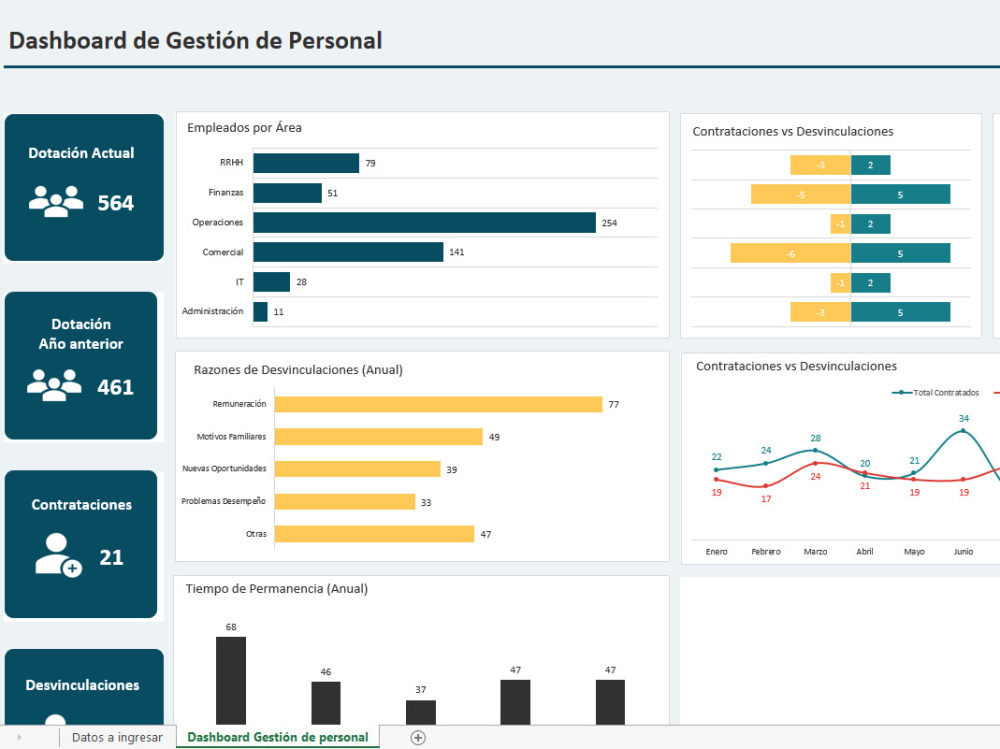Click the Total Contratados legend entry
The height and width of the screenshot is (749, 1000).
click(935, 392)
